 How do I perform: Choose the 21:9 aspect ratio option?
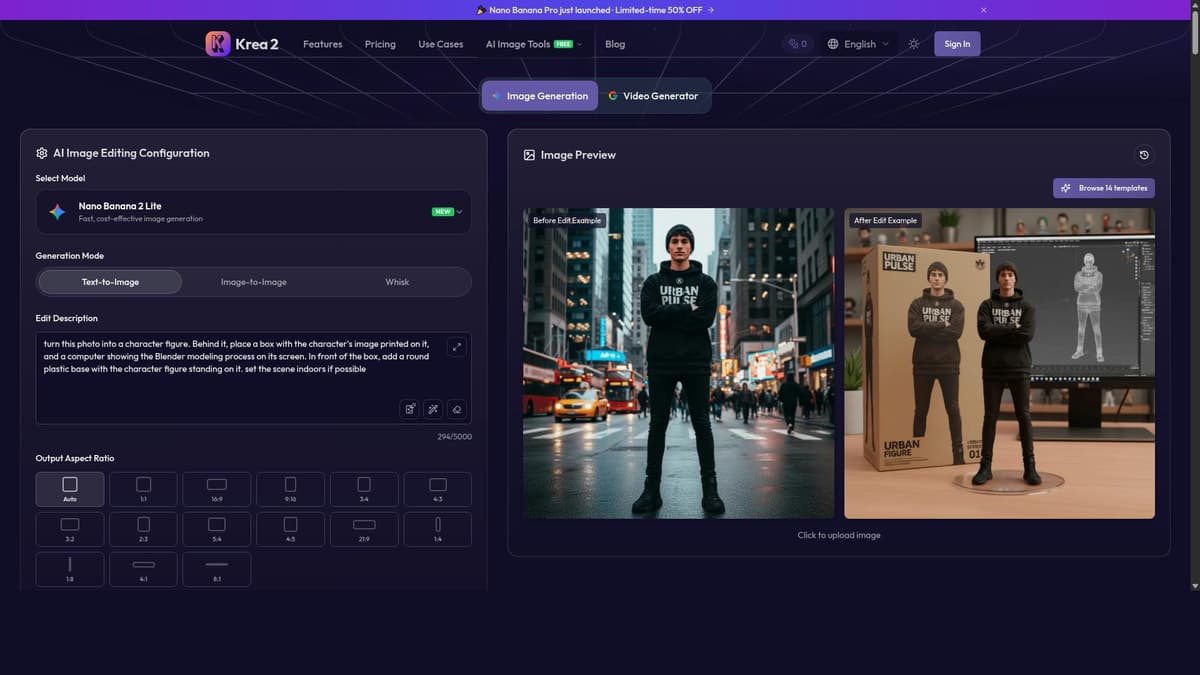tap(364, 529)
